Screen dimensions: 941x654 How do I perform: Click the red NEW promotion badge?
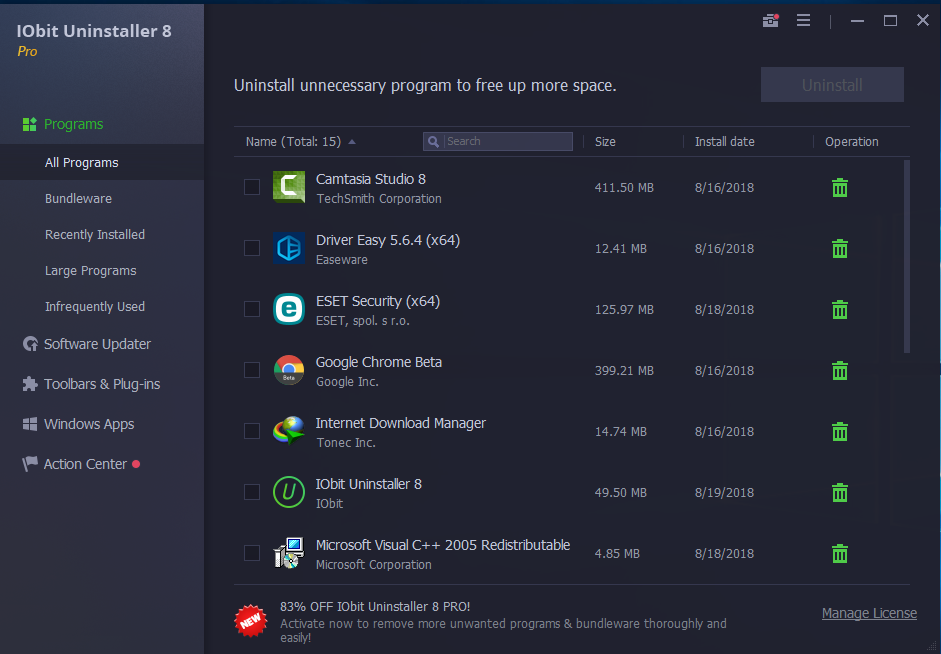click(x=250, y=620)
